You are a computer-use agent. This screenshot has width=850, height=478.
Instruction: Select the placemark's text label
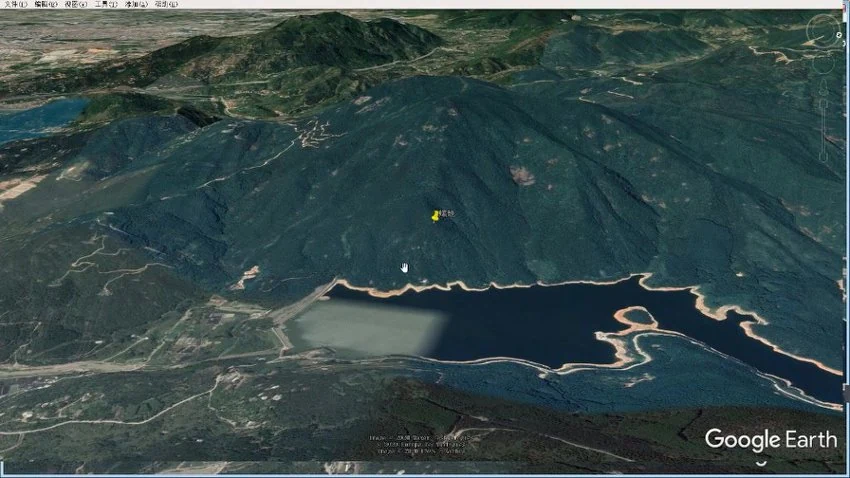tap(447, 213)
